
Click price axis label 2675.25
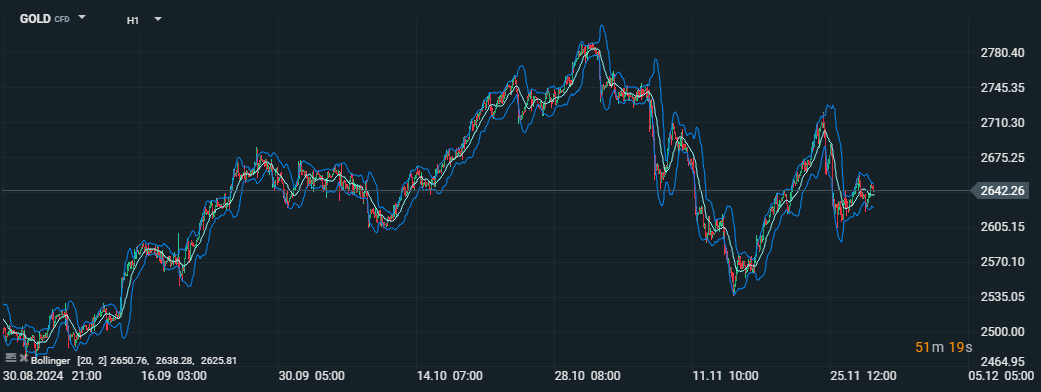1002,157
